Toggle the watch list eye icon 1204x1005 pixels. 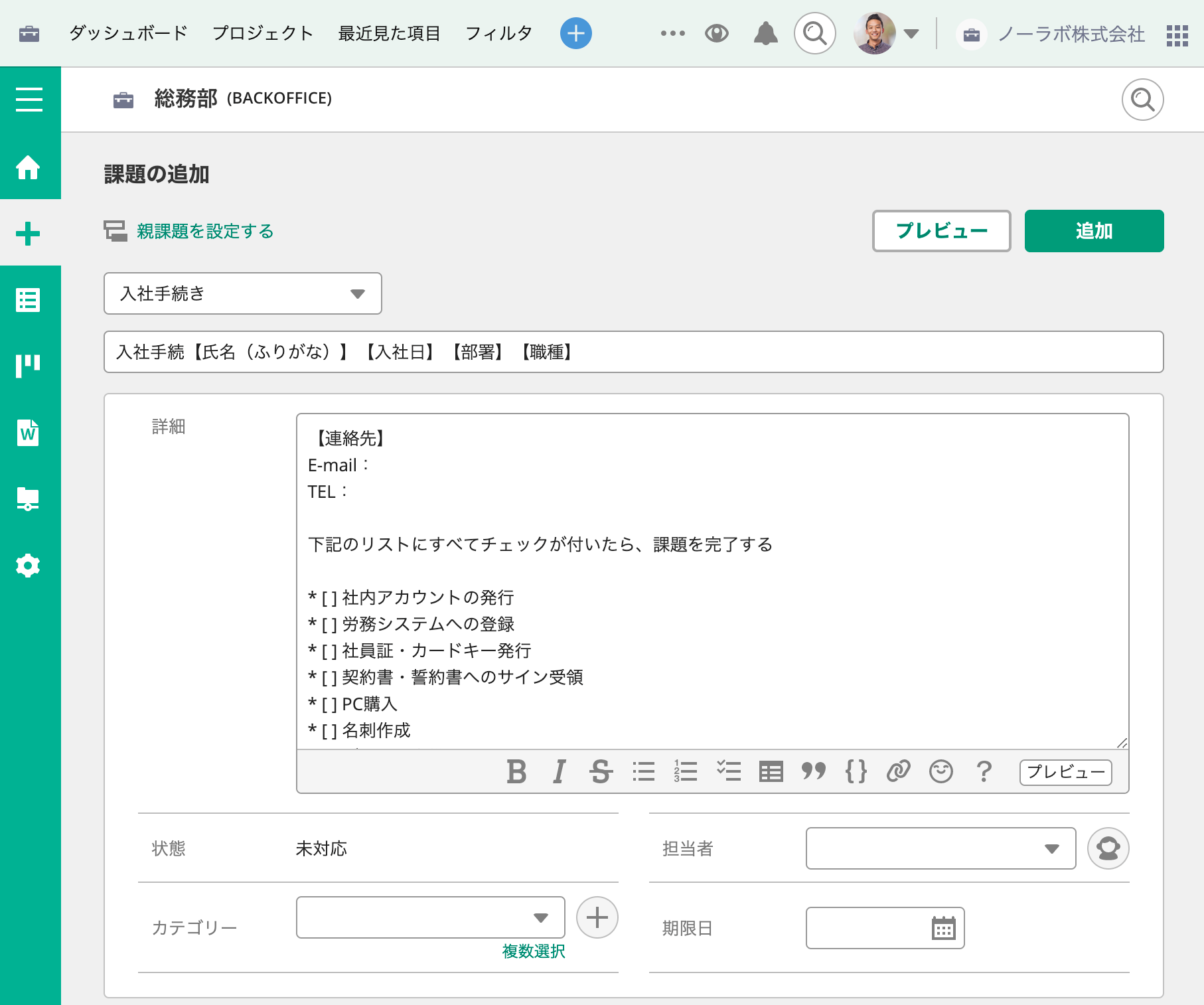click(717, 33)
